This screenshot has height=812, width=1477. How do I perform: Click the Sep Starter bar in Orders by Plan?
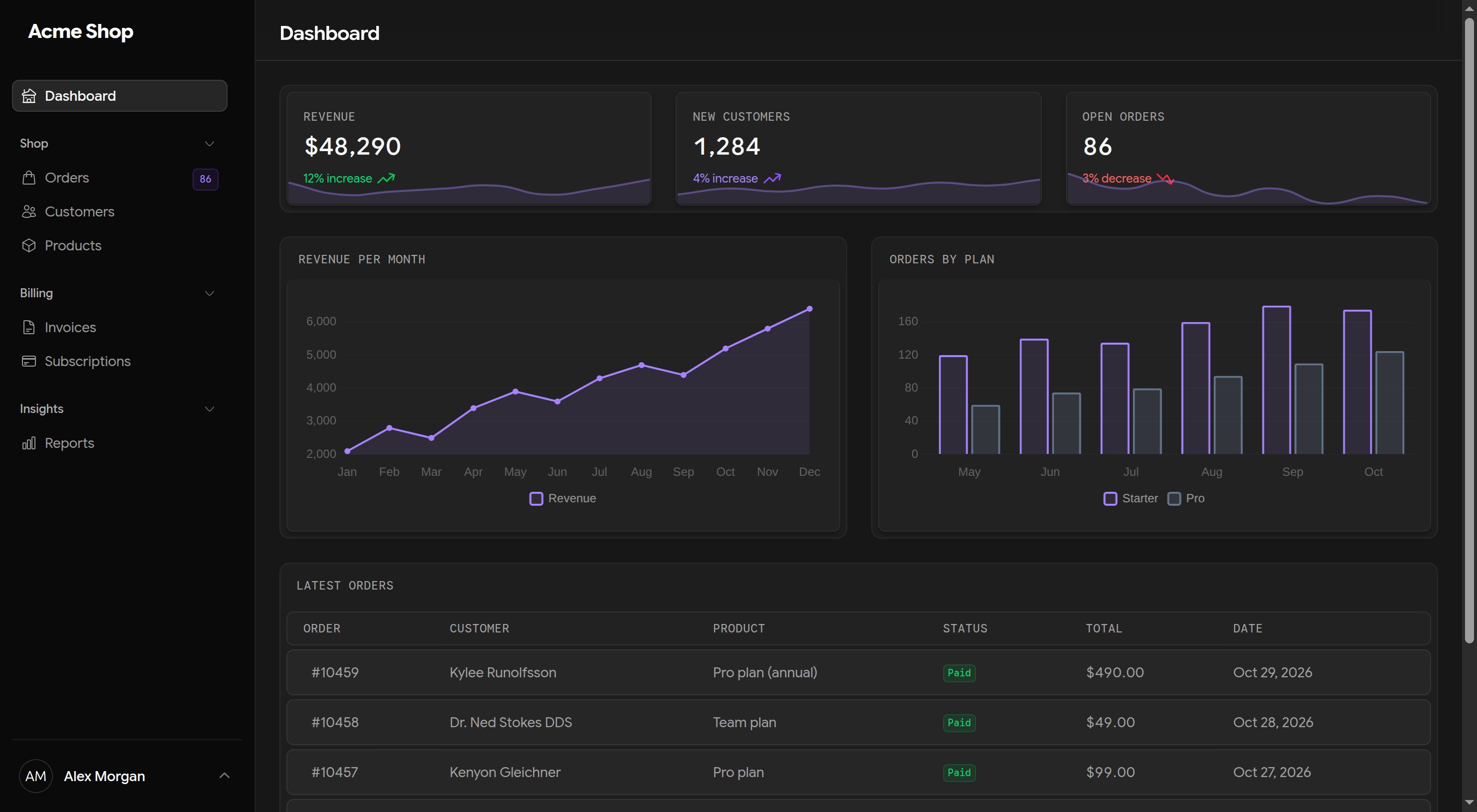click(1276, 380)
